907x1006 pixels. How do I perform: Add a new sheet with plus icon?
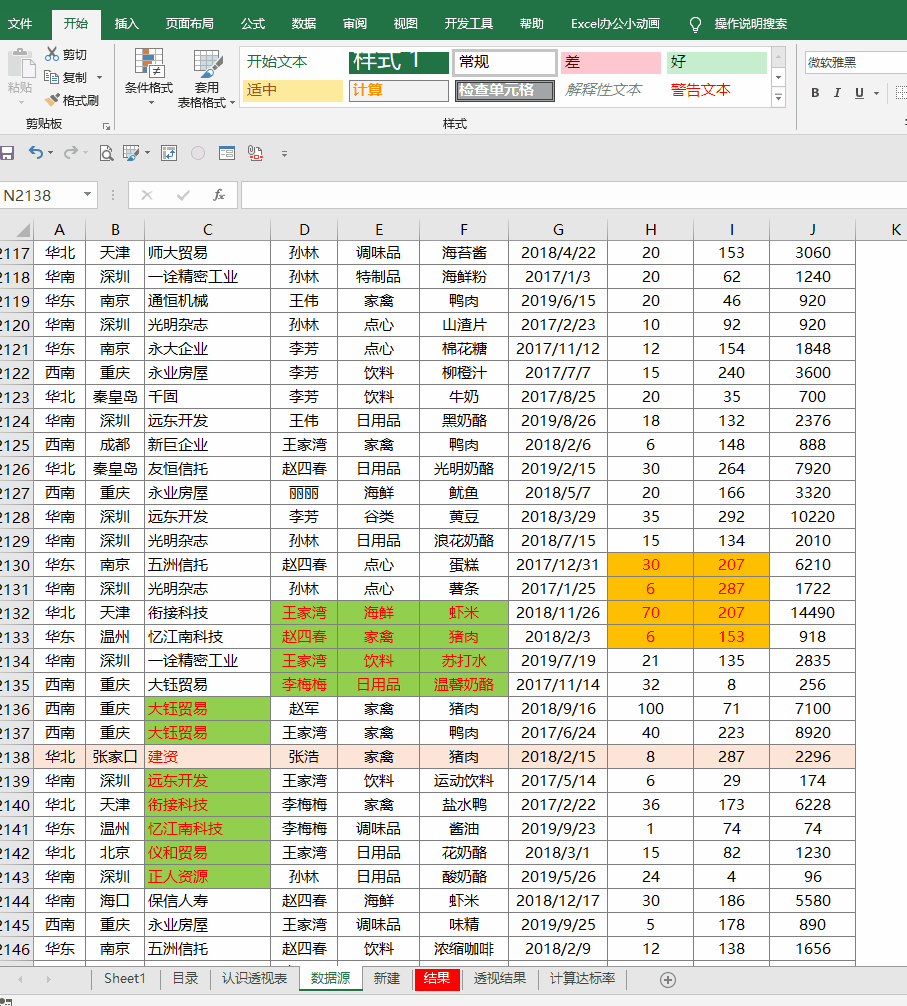pyautogui.click(x=668, y=980)
